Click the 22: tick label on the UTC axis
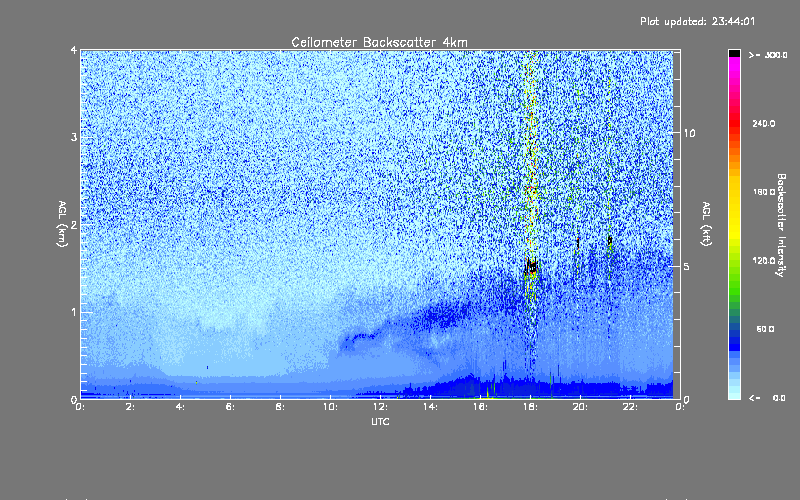The image size is (800, 500). (630, 407)
